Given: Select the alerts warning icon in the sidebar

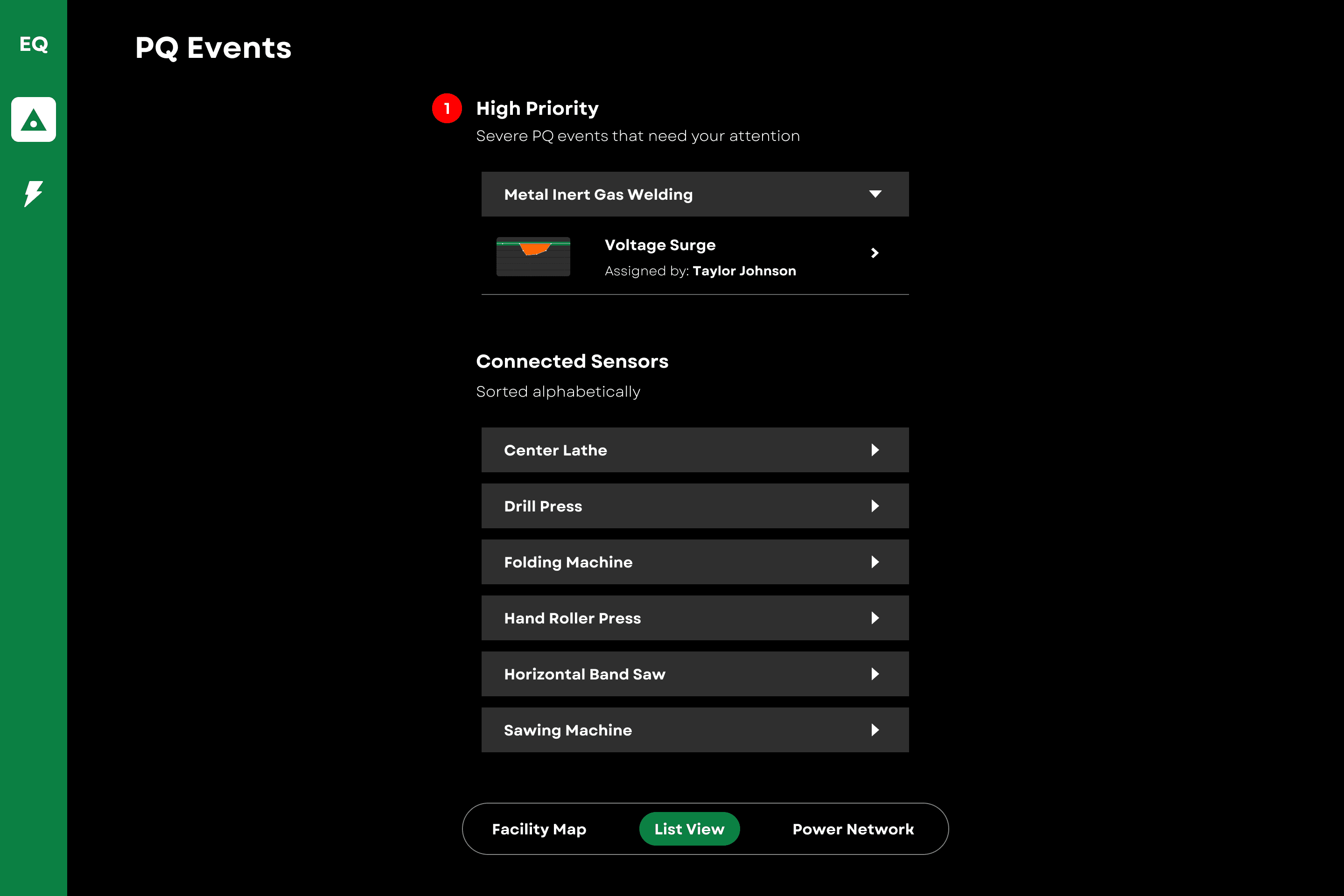Looking at the screenshot, I should point(33,119).
